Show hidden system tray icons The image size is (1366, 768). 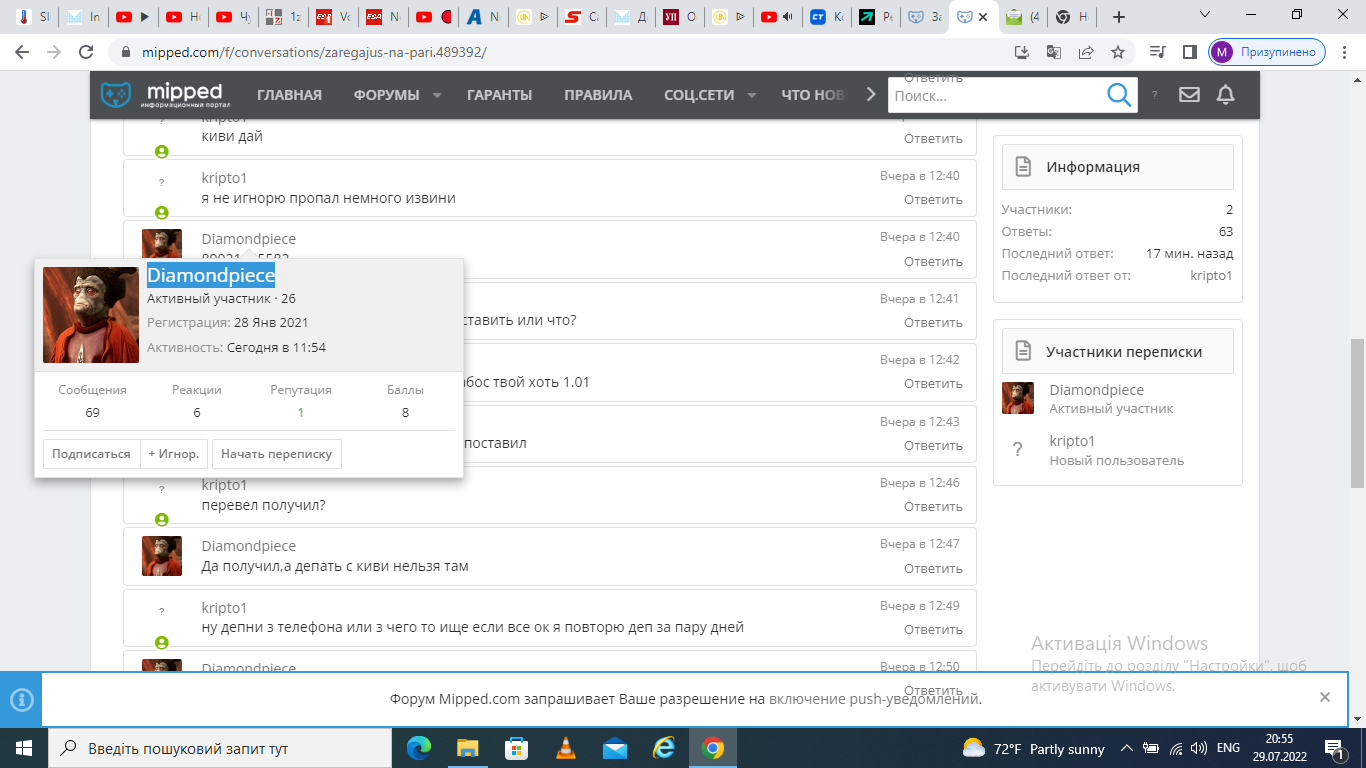point(1126,748)
